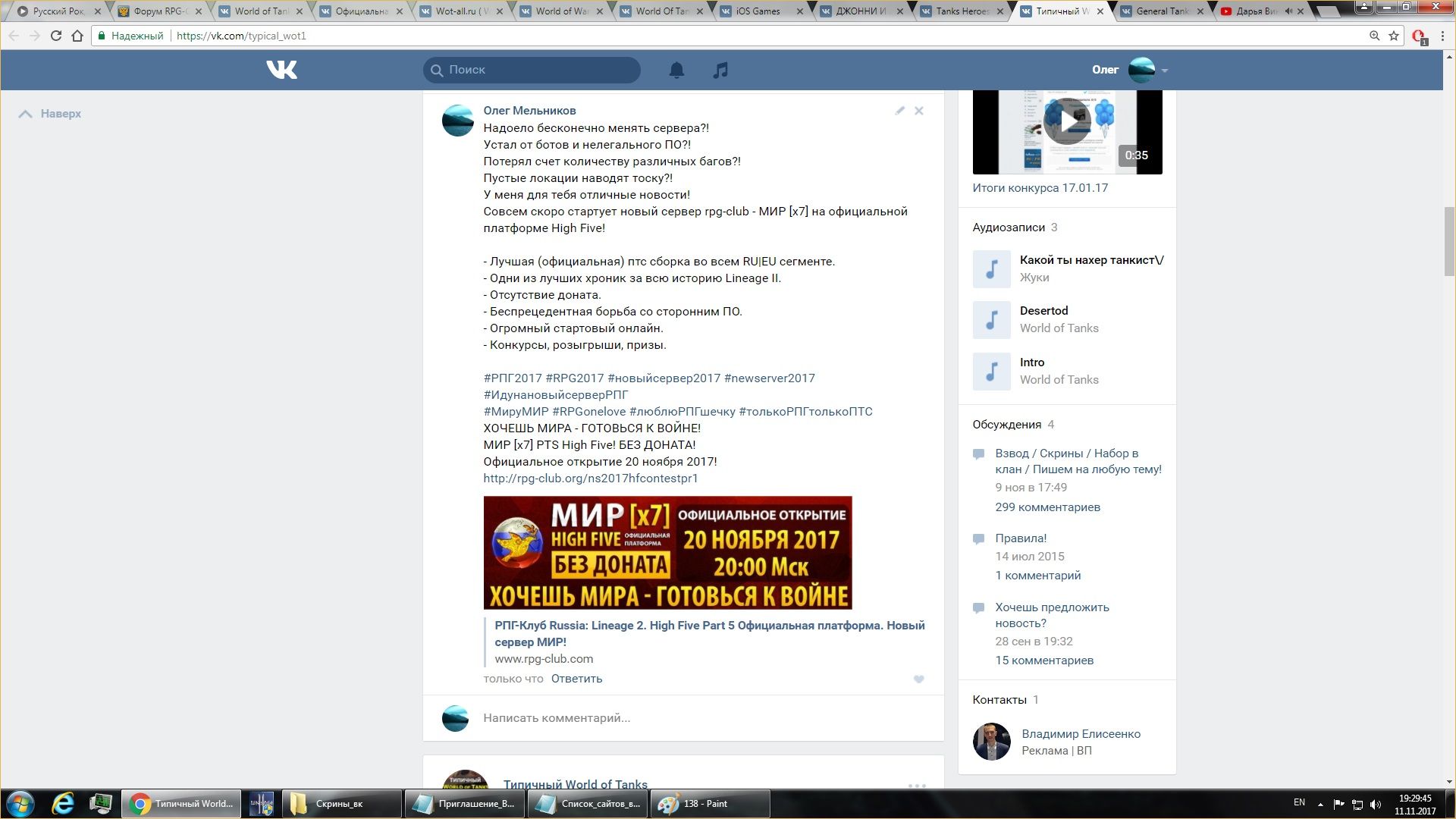Viewport: 1456px width, 819px height.
Task: Open the music note player icon
Action: [720, 70]
